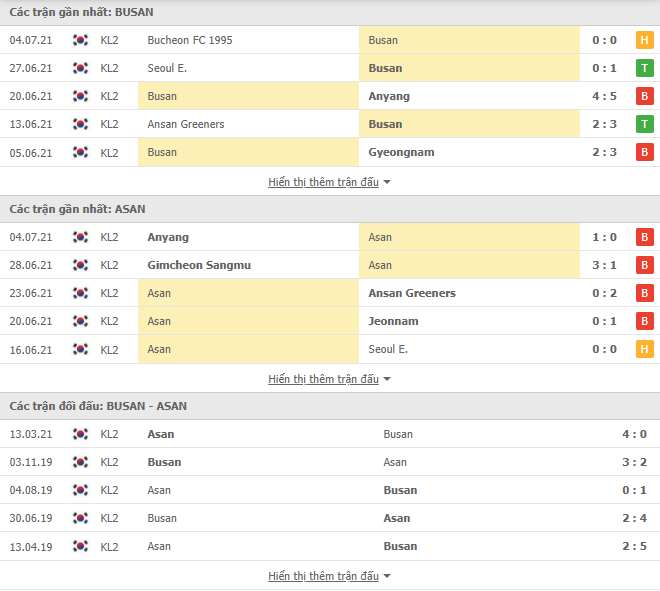Click the orange H badge for Asan vs Seoul E.
The width and height of the screenshot is (660, 591).
point(644,349)
